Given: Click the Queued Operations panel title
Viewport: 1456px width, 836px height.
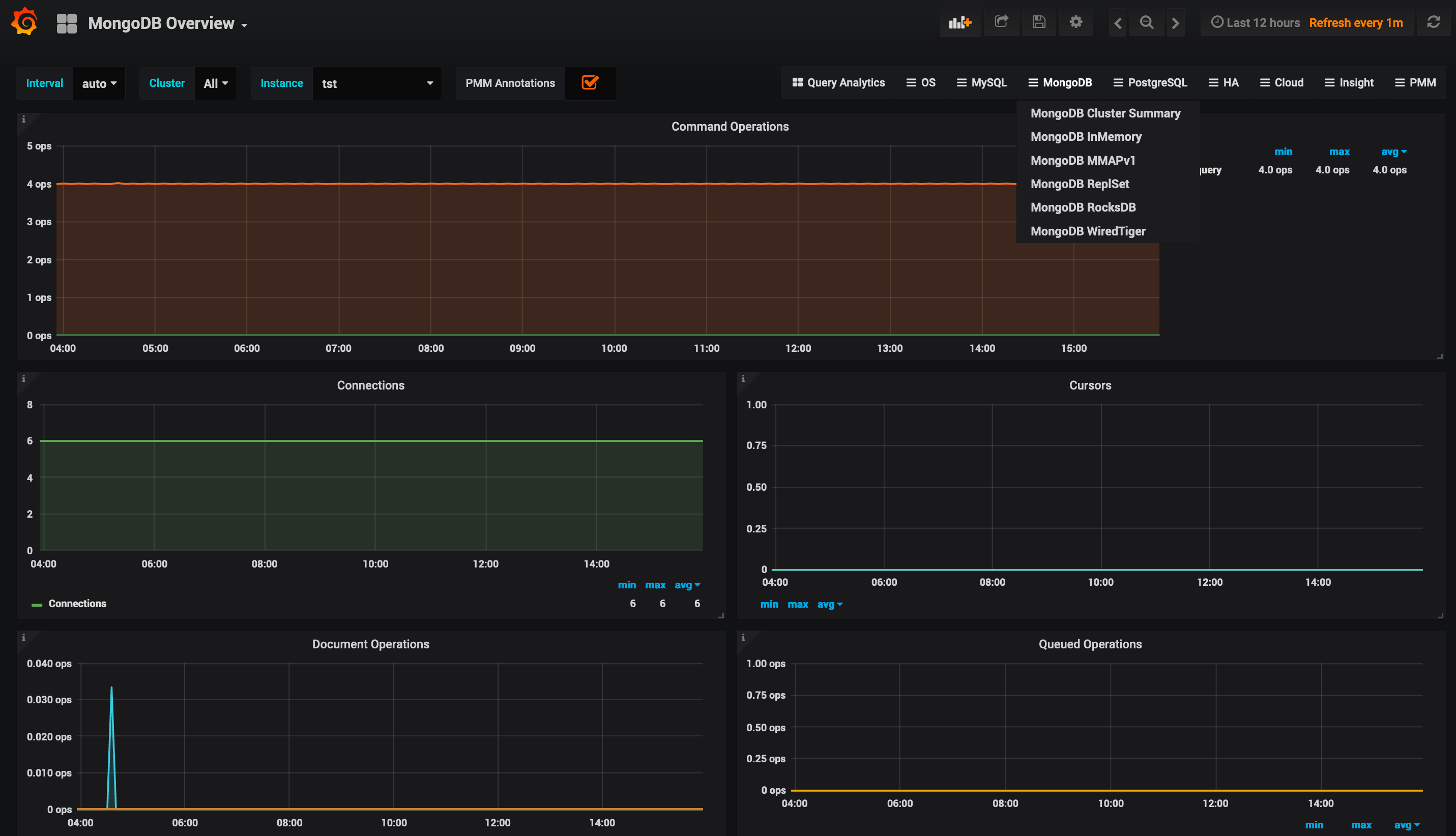Looking at the screenshot, I should (x=1090, y=644).
